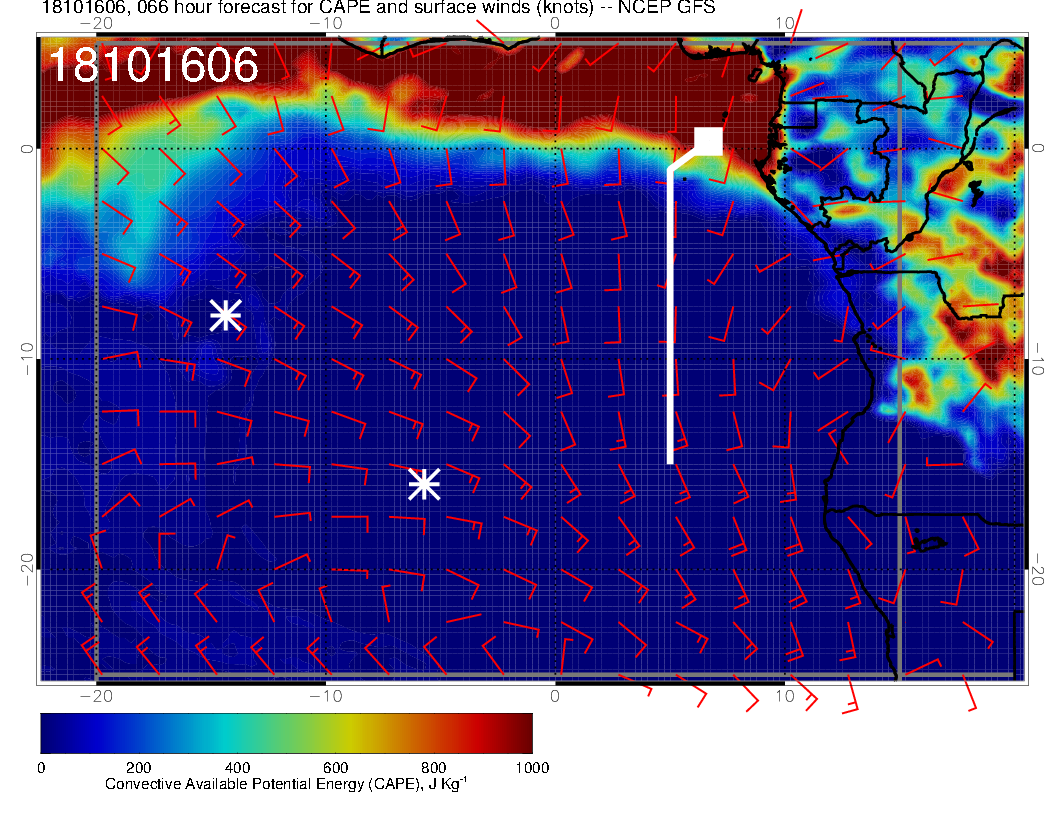Click the "10" longitude label on bottom axis
The width and height of the screenshot is (1056, 816).
(785, 695)
